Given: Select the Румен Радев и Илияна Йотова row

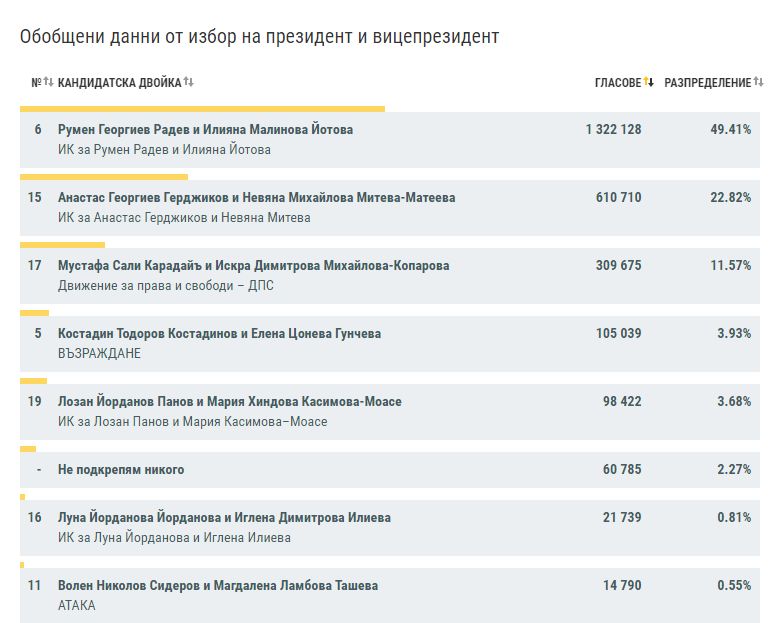Looking at the screenshot, I should click(x=205, y=130).
